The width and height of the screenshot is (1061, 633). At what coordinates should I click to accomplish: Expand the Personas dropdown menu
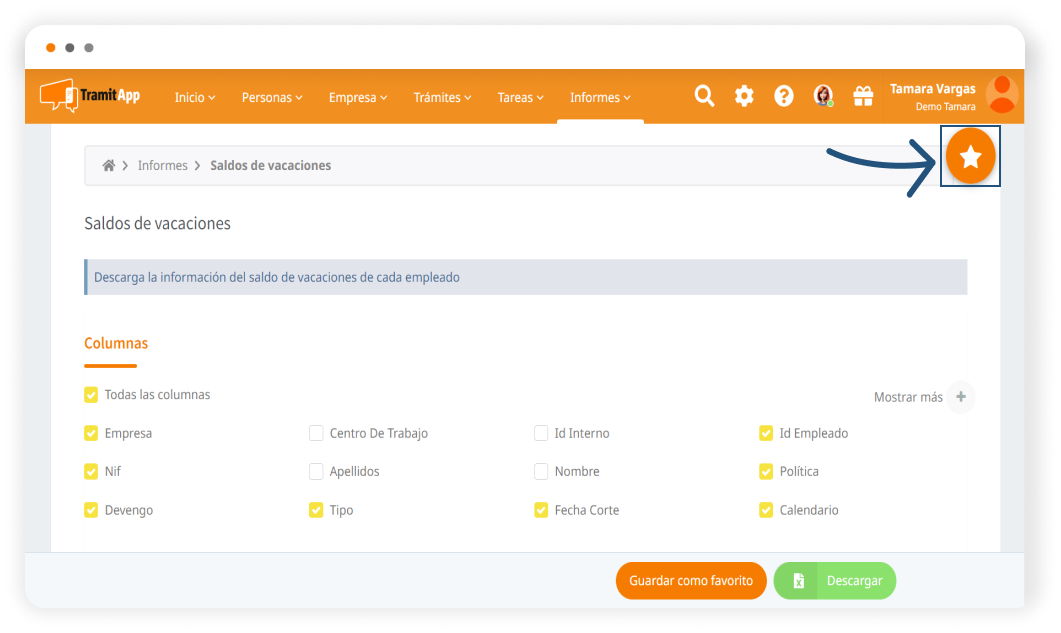272,98
